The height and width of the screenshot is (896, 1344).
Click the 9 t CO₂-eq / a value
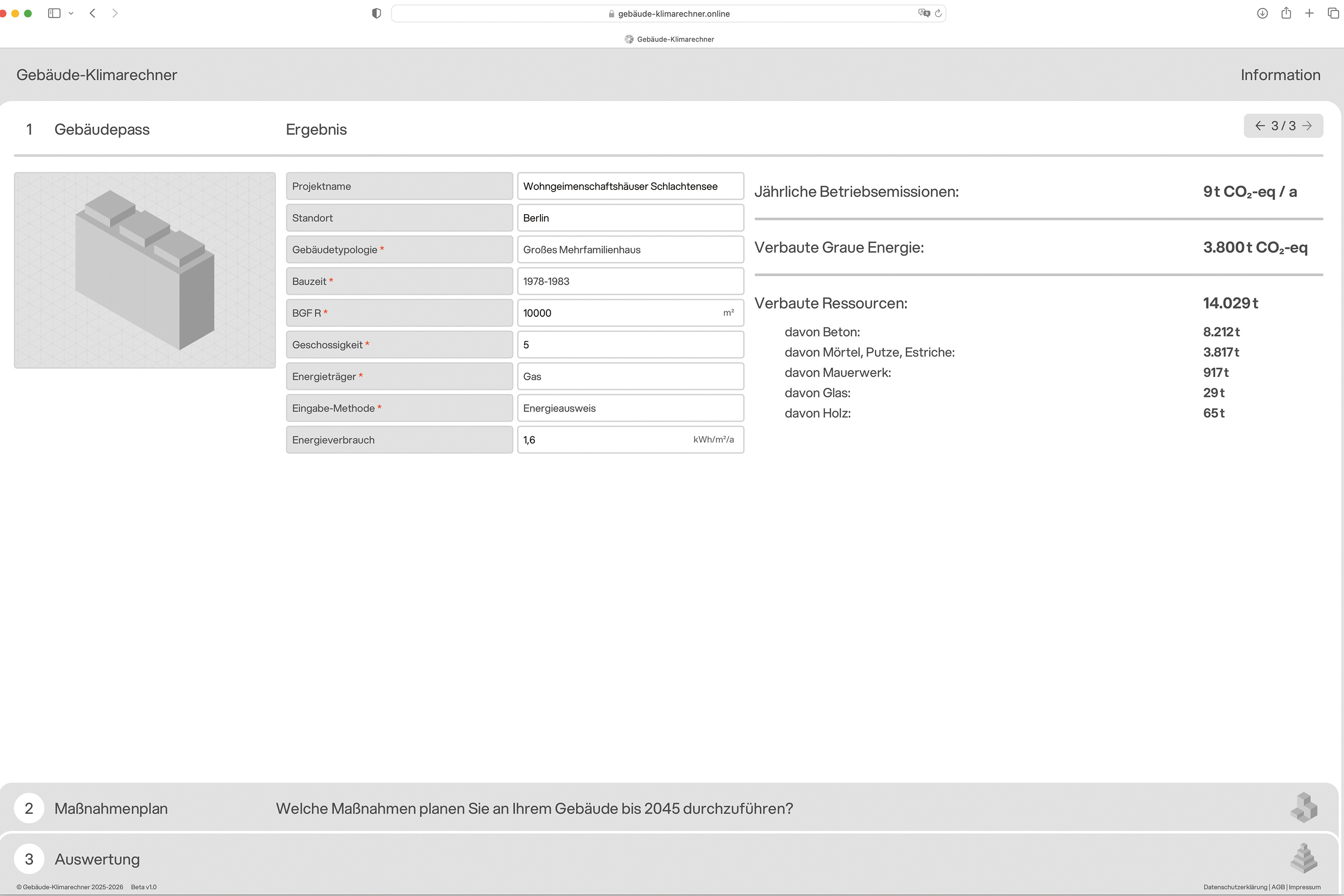pos(1250,191)
